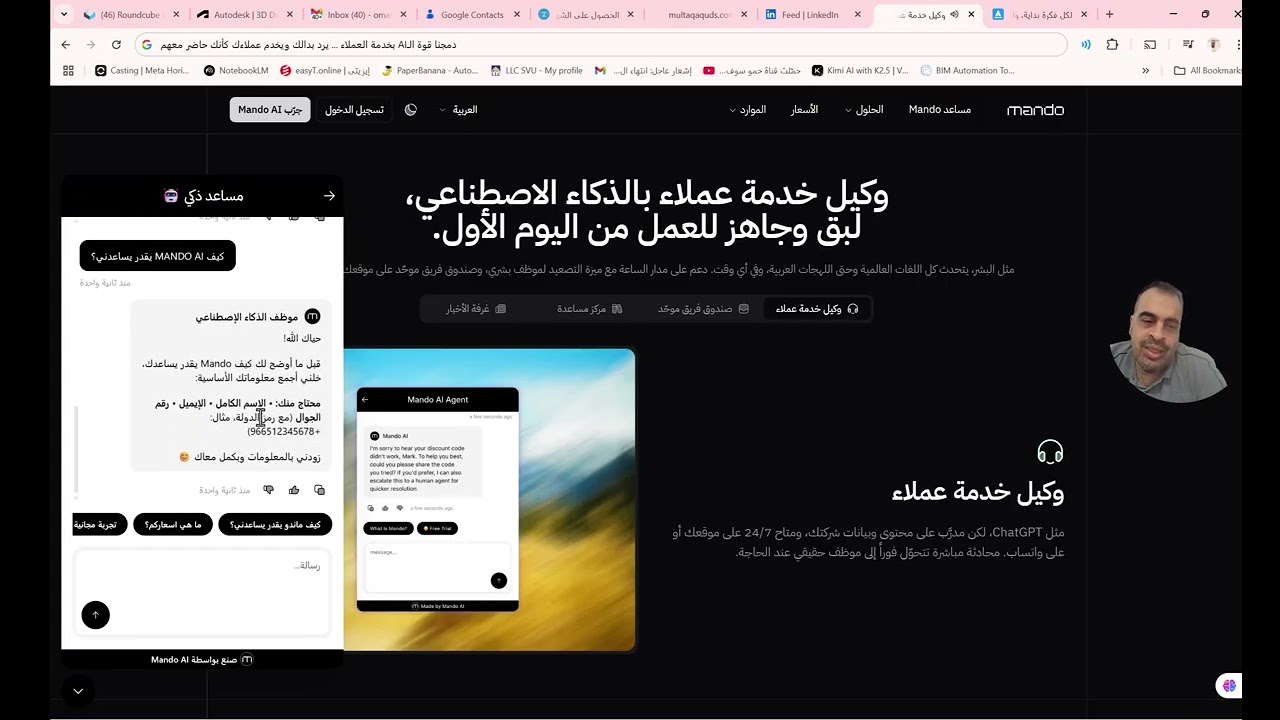1280x720 pixels.
Task: Click the robot emoji in مساعد ذكي header
Action: (171, 196)
